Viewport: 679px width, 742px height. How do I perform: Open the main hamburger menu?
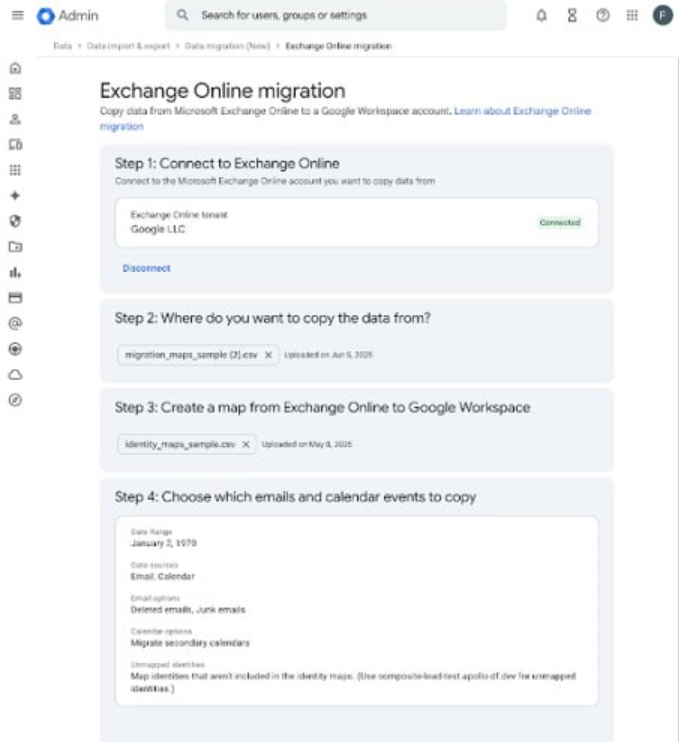coord(18,15)
